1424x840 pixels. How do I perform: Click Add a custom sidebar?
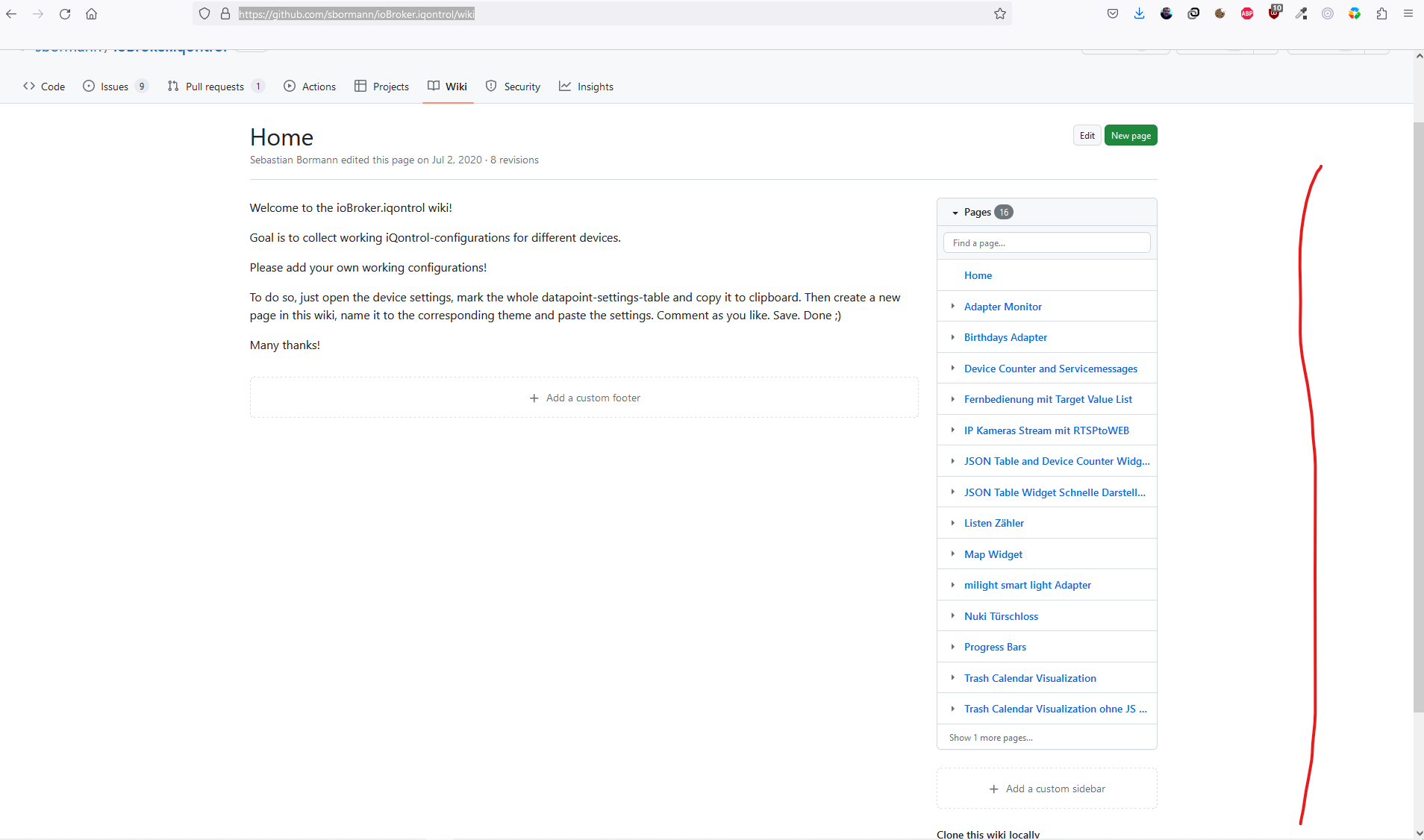tap(1047, 789)
